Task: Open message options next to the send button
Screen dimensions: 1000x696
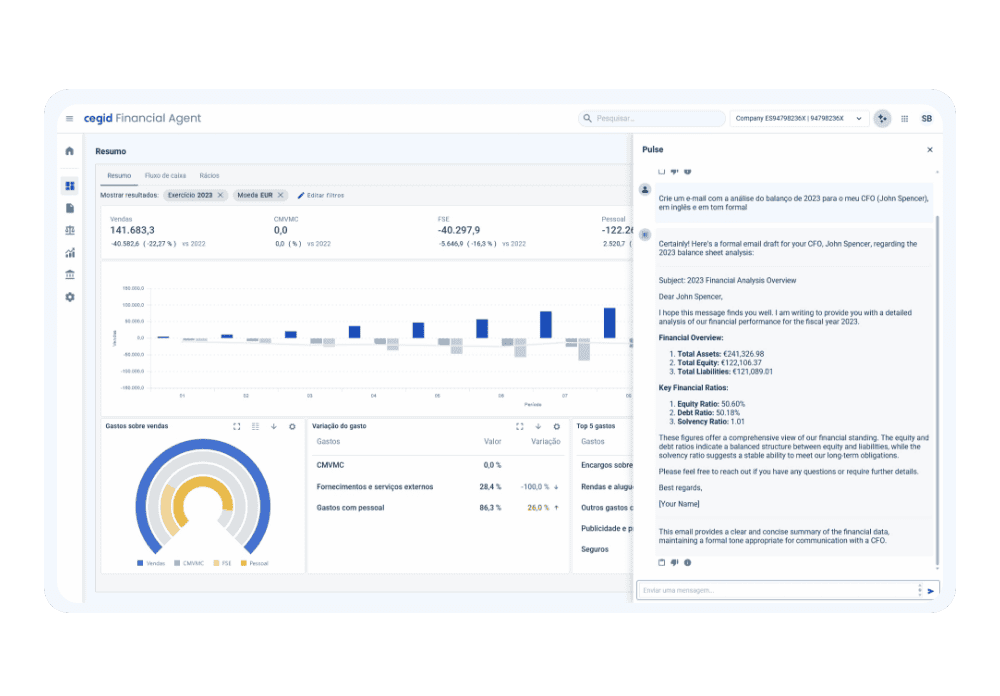Action: tap(919, 591)
